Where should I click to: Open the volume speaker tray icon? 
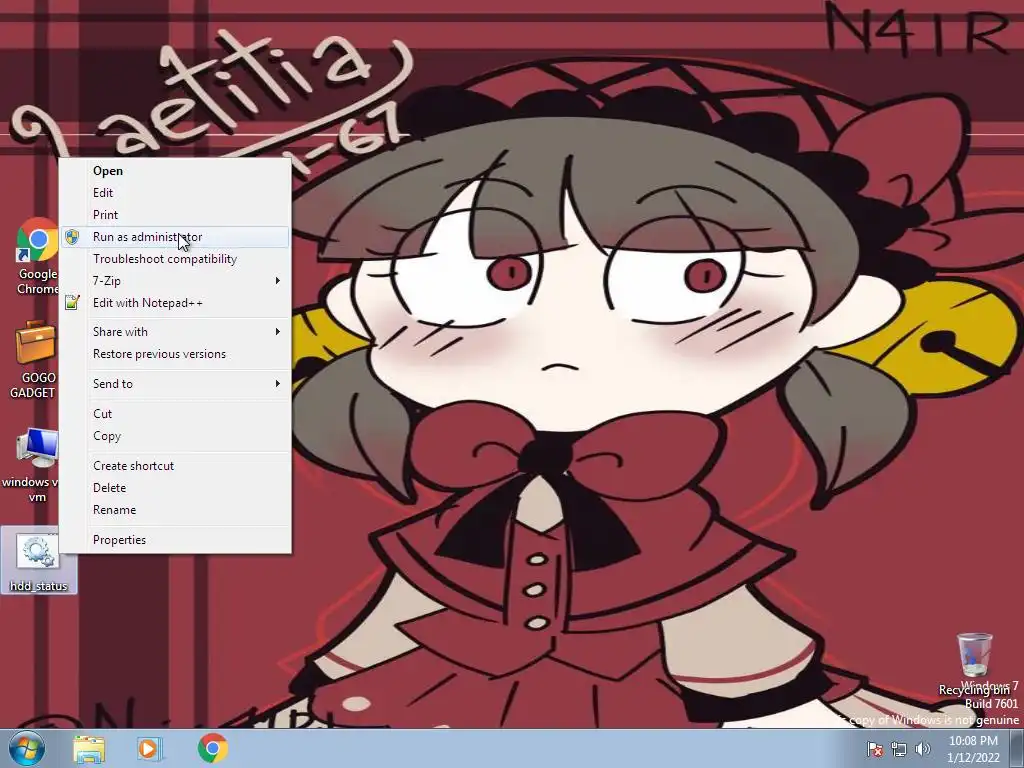[x=923, y=749]
